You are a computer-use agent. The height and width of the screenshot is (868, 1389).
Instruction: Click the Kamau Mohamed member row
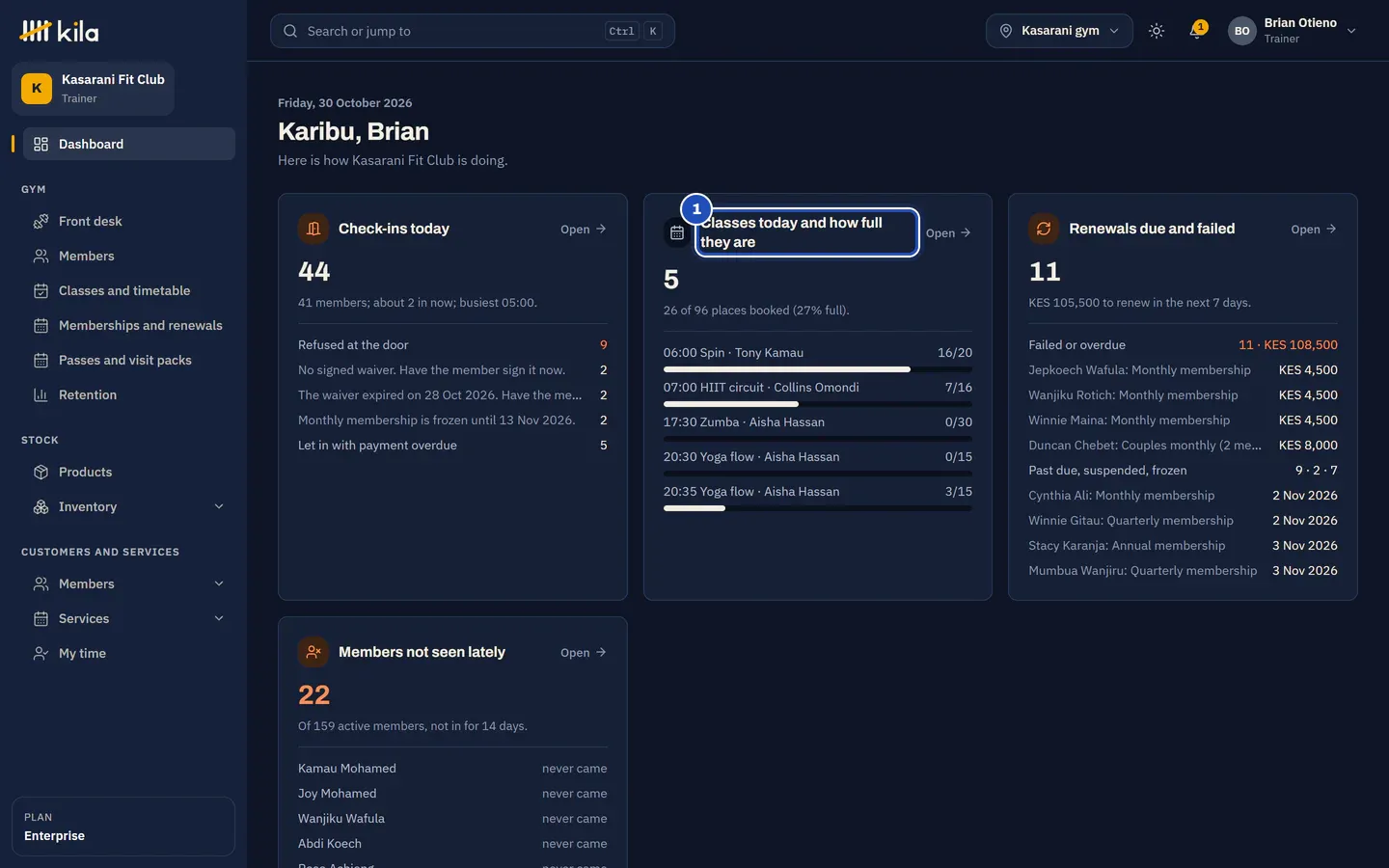tap(452, 769)
